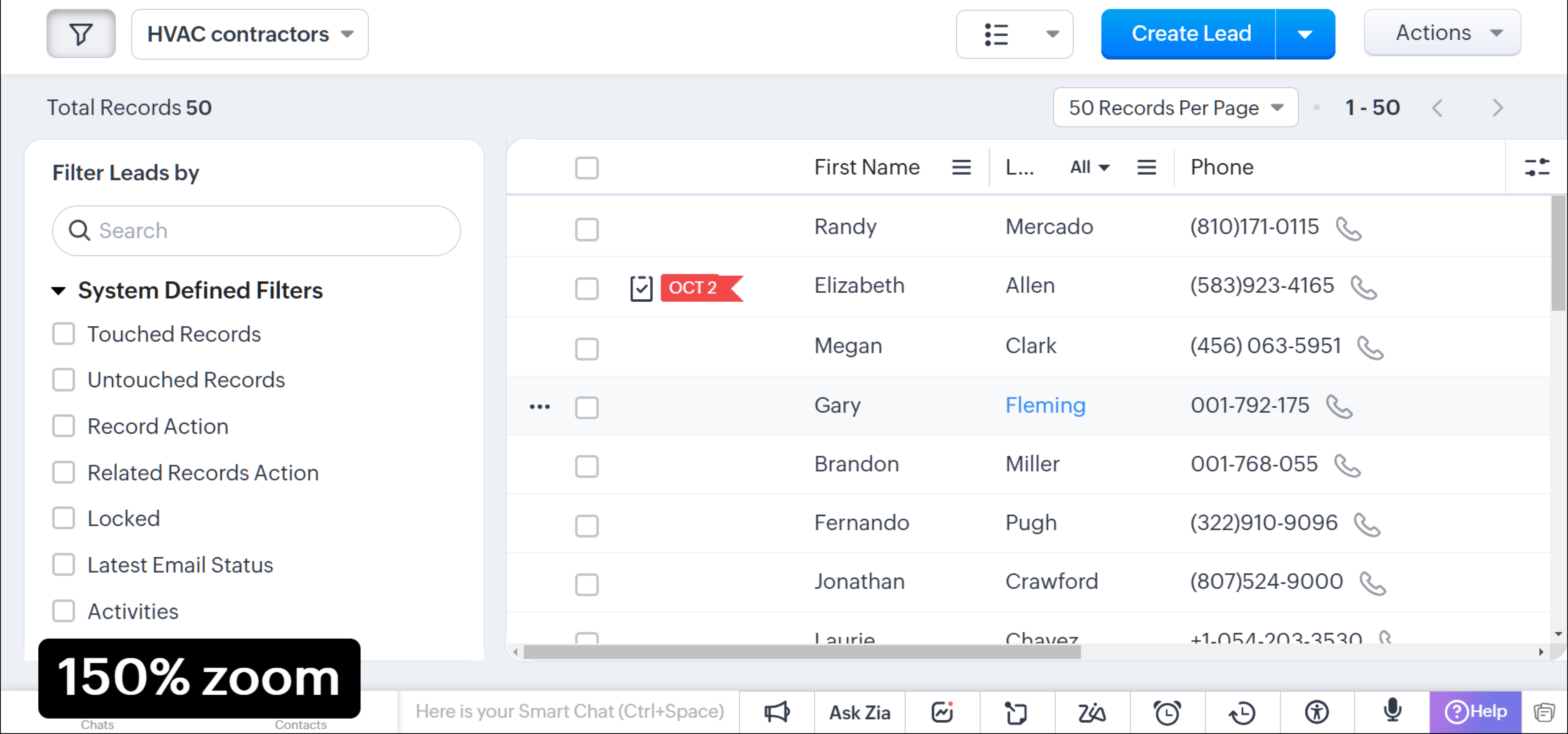Click phone icon next to Randy Mercado's number

(x=1348, y=229)
